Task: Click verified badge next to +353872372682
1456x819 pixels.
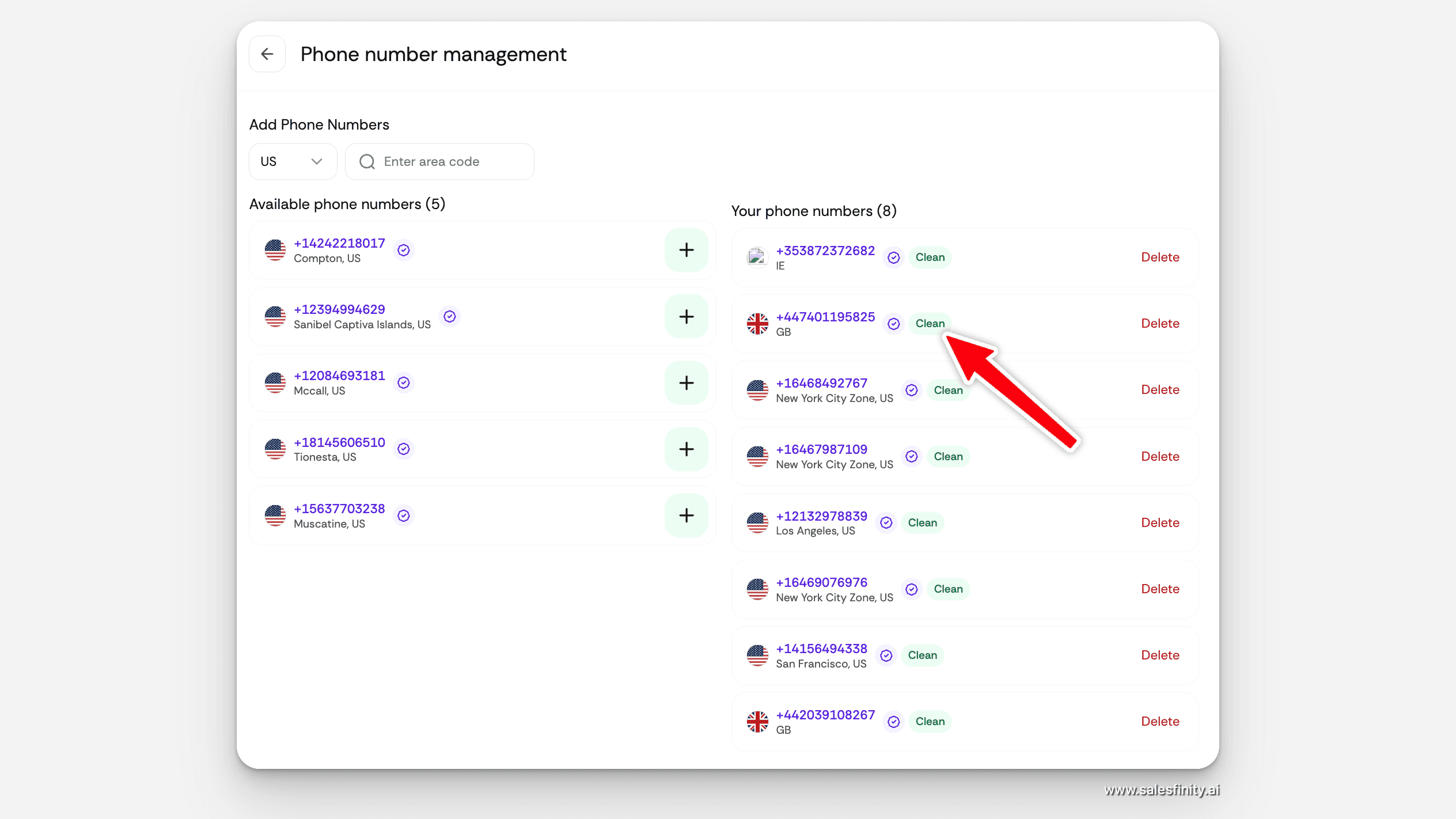Action: [893, 257]
